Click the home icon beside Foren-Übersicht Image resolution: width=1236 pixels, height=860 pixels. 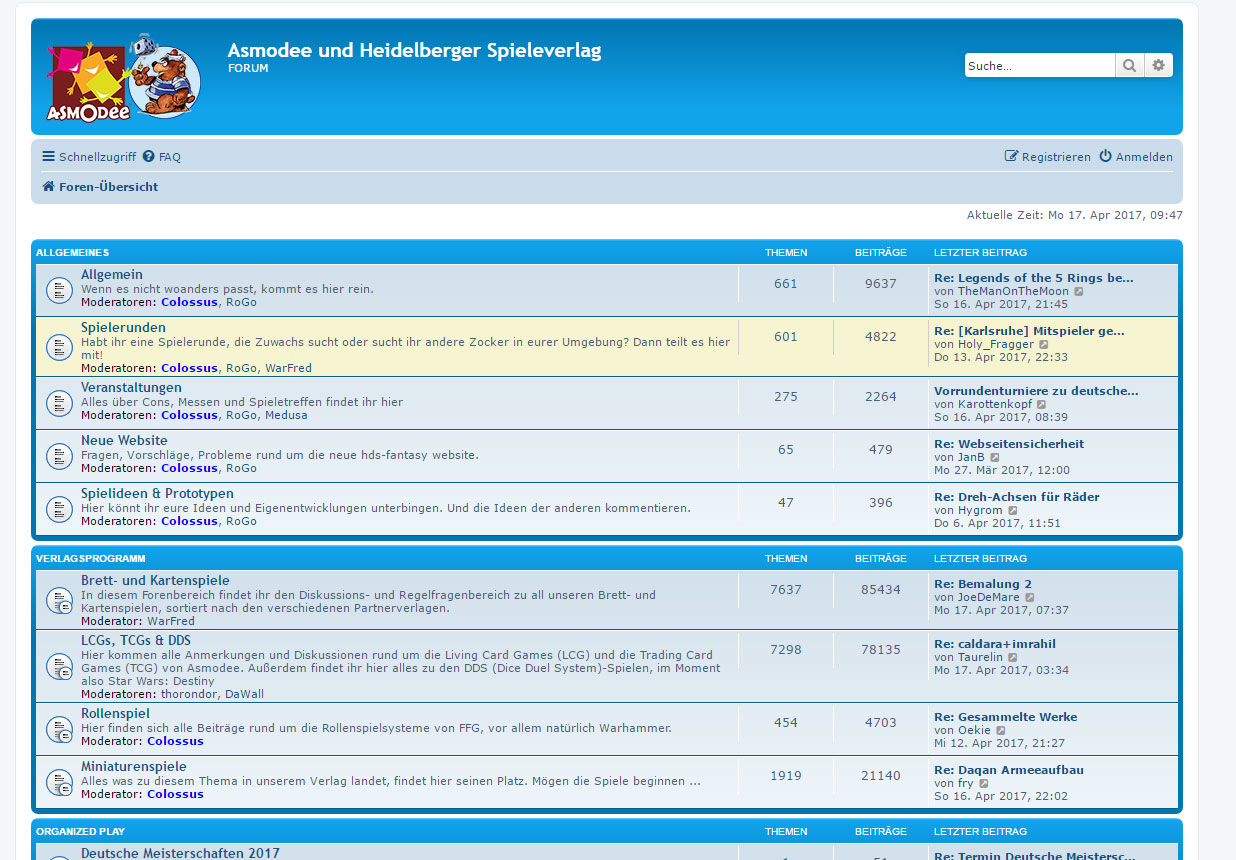pos(48,187)
